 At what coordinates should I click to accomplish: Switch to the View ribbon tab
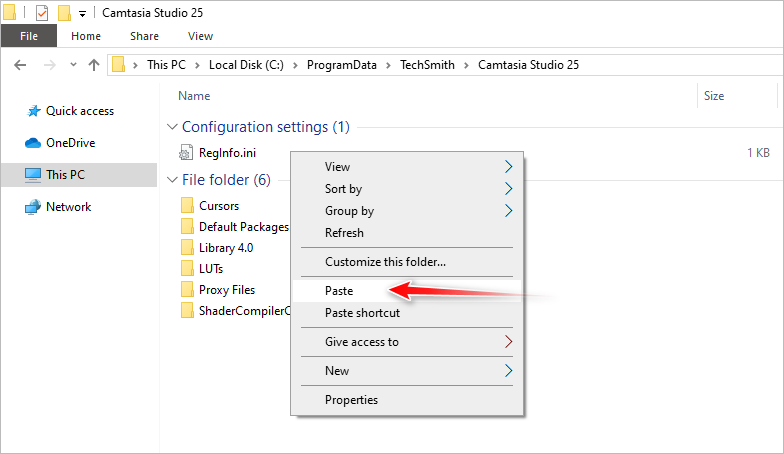click(200, 36)
